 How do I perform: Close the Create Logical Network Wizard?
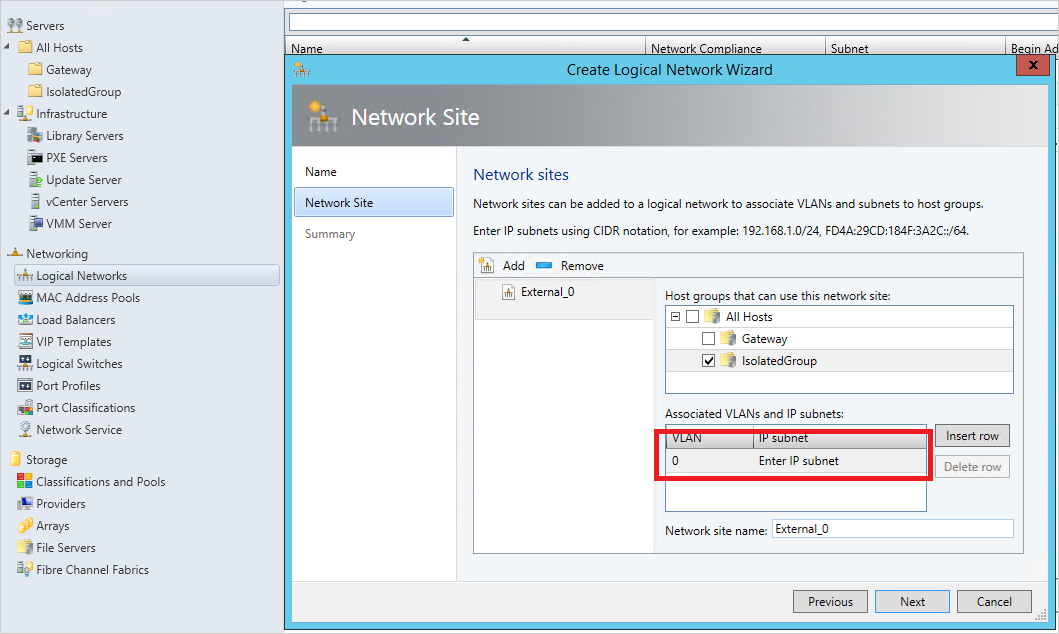[1033, 65]
